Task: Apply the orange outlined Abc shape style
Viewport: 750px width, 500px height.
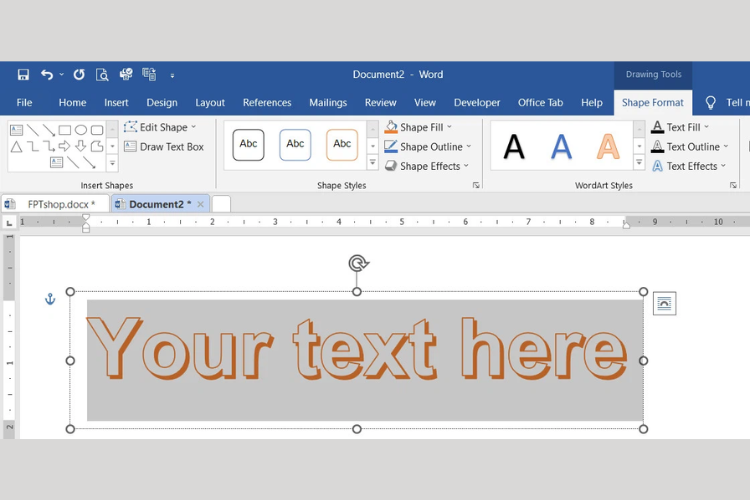Action: click(x=342, y=144)
